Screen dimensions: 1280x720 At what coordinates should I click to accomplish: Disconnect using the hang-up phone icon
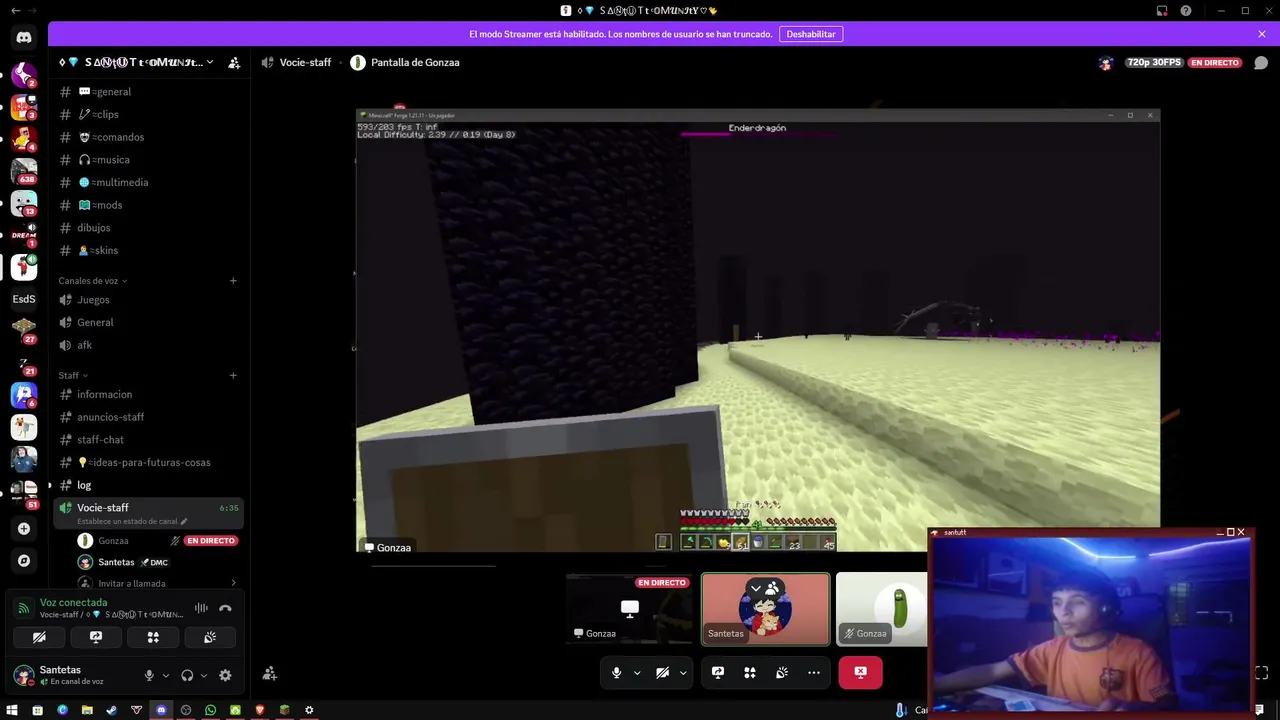point(225,608)
